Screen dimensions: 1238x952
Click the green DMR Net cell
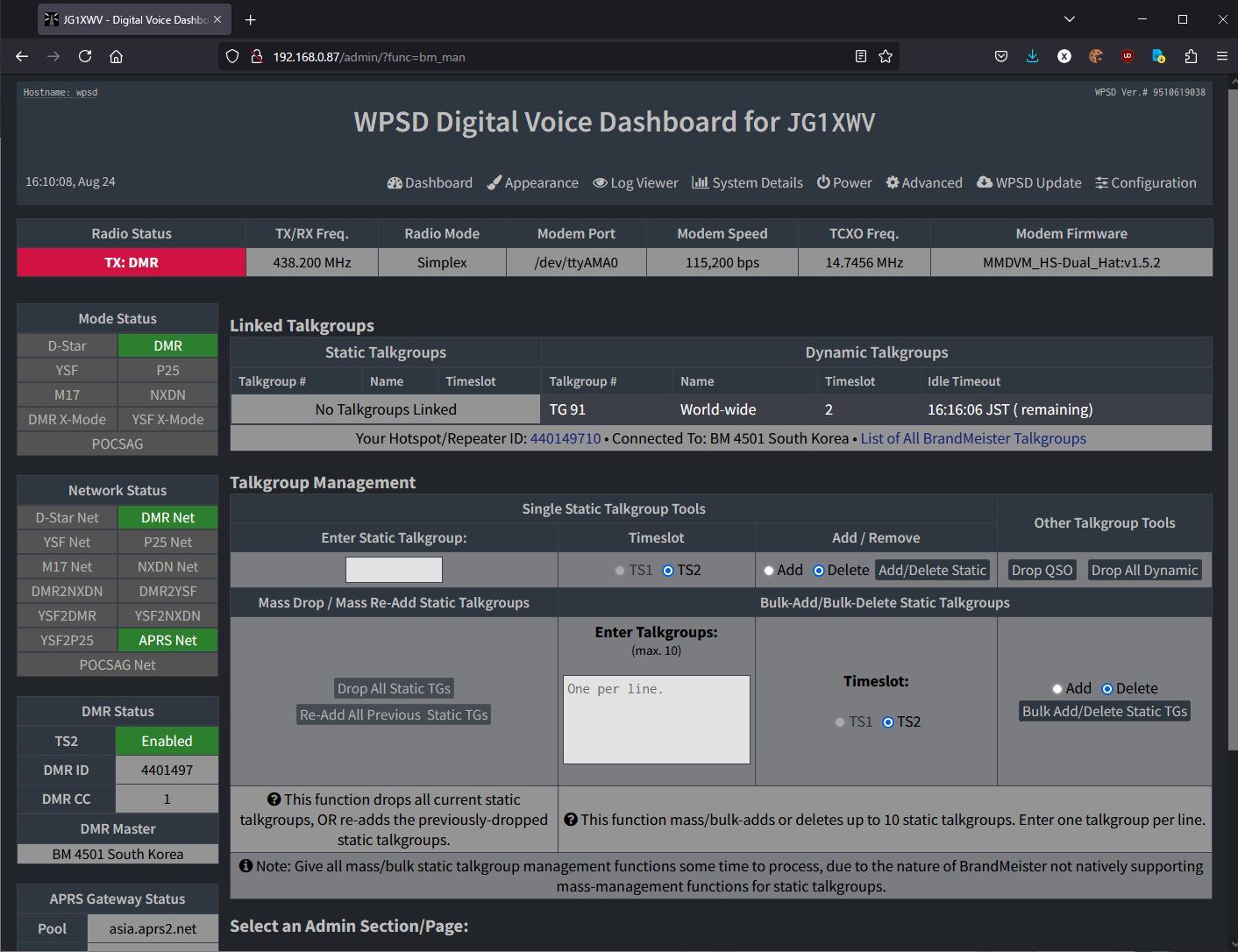pos(167,517)
